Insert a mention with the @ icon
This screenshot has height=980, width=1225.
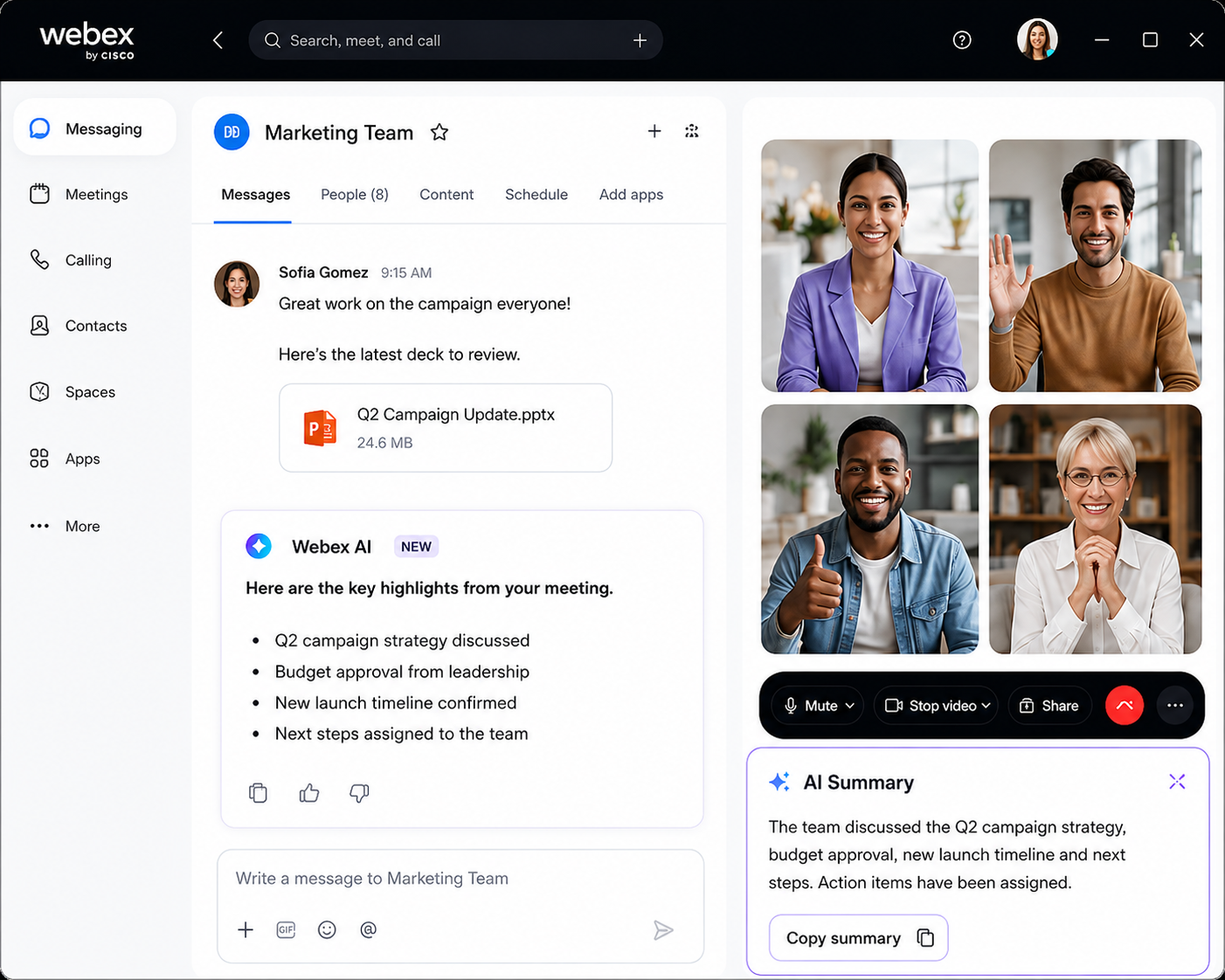pos(369,930)
